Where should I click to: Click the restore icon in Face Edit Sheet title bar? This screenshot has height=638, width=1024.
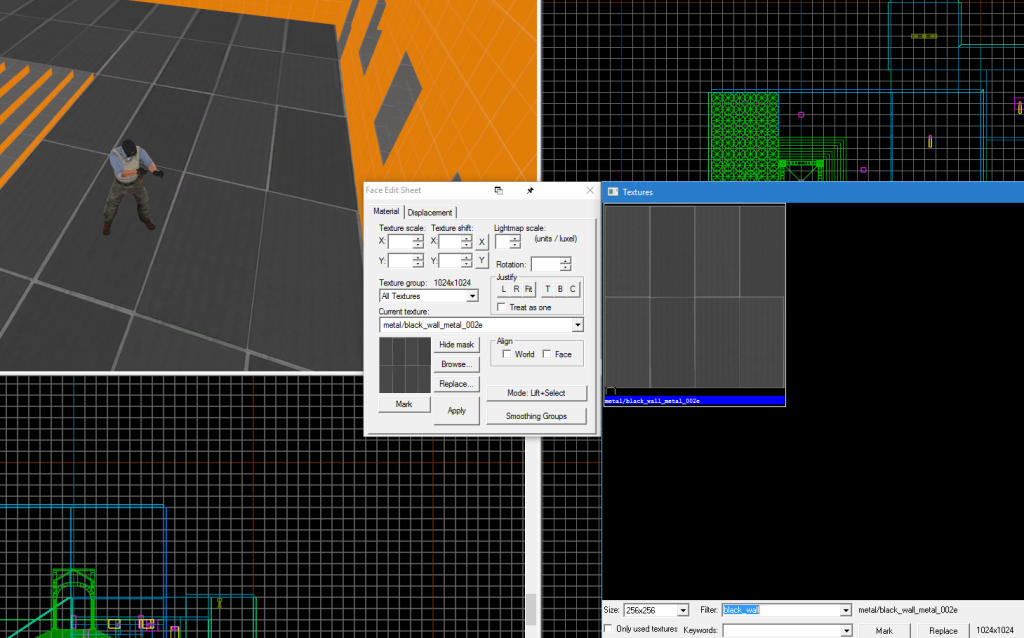click(x=498, y=190)
